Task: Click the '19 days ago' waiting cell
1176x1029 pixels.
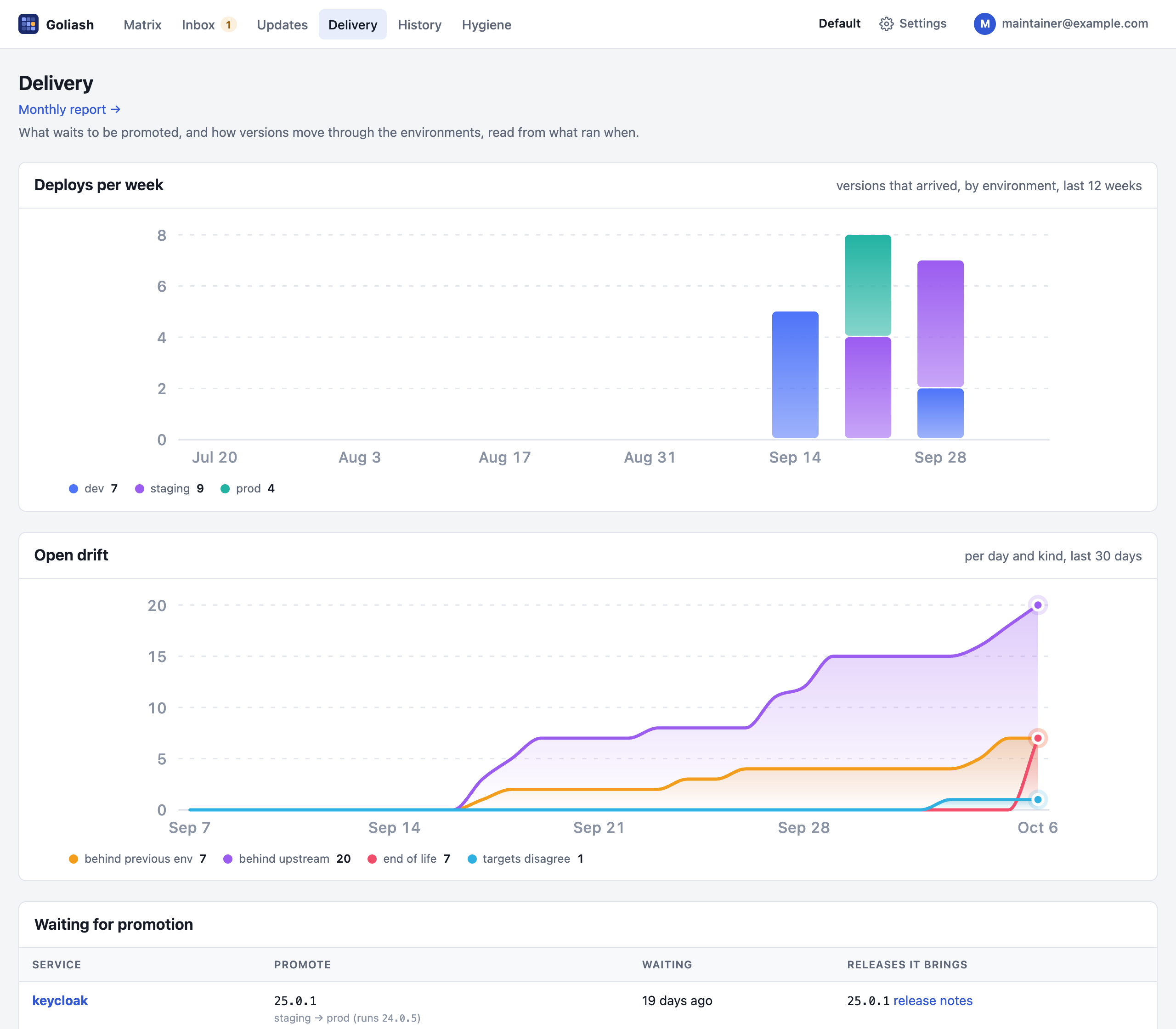Action: click(677, 1001)
